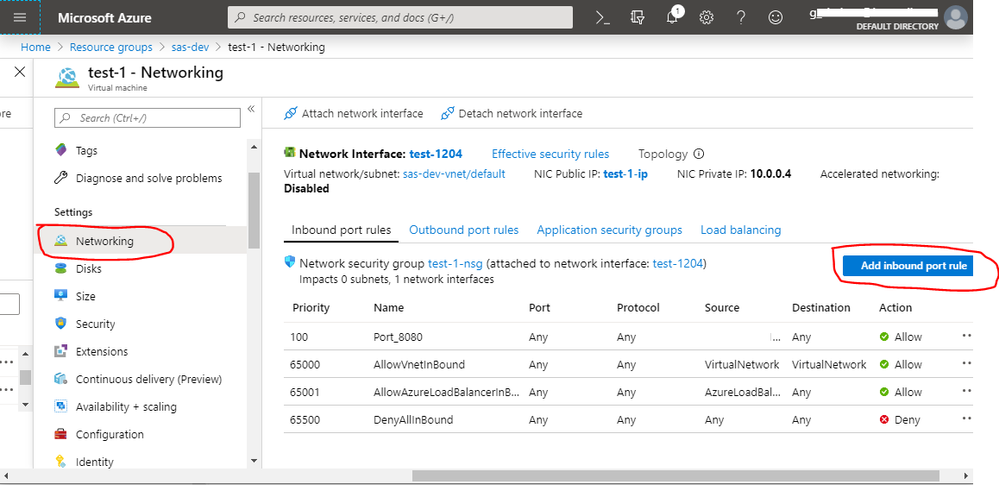This screenshot has height=485, width=999.
Task: Click the Add inbound port rule button
Action: (911, 266)
